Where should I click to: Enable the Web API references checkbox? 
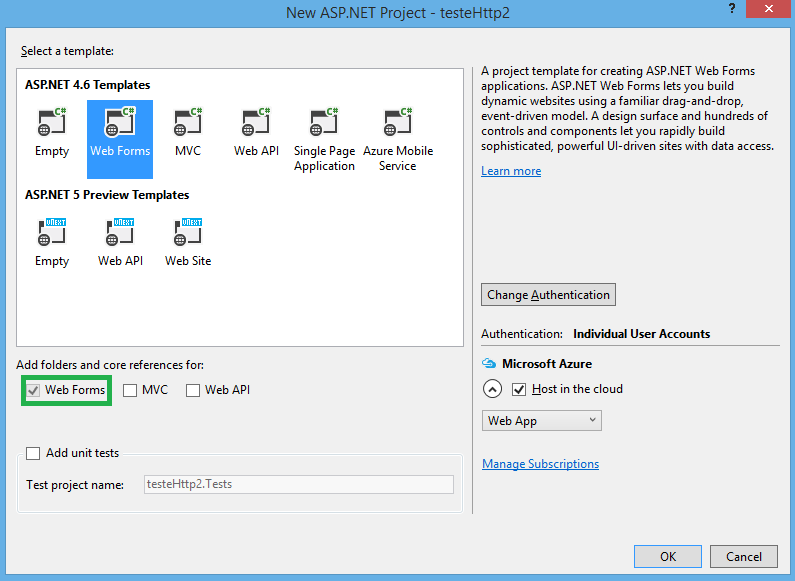pos(193,390)
